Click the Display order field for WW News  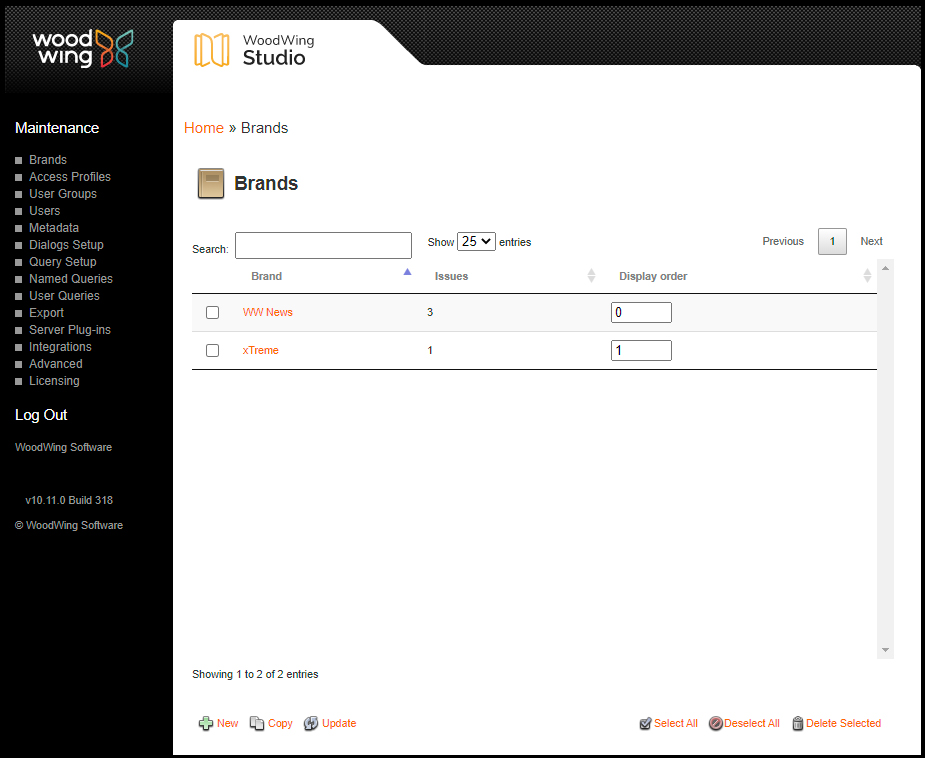[x=641, y=312]
